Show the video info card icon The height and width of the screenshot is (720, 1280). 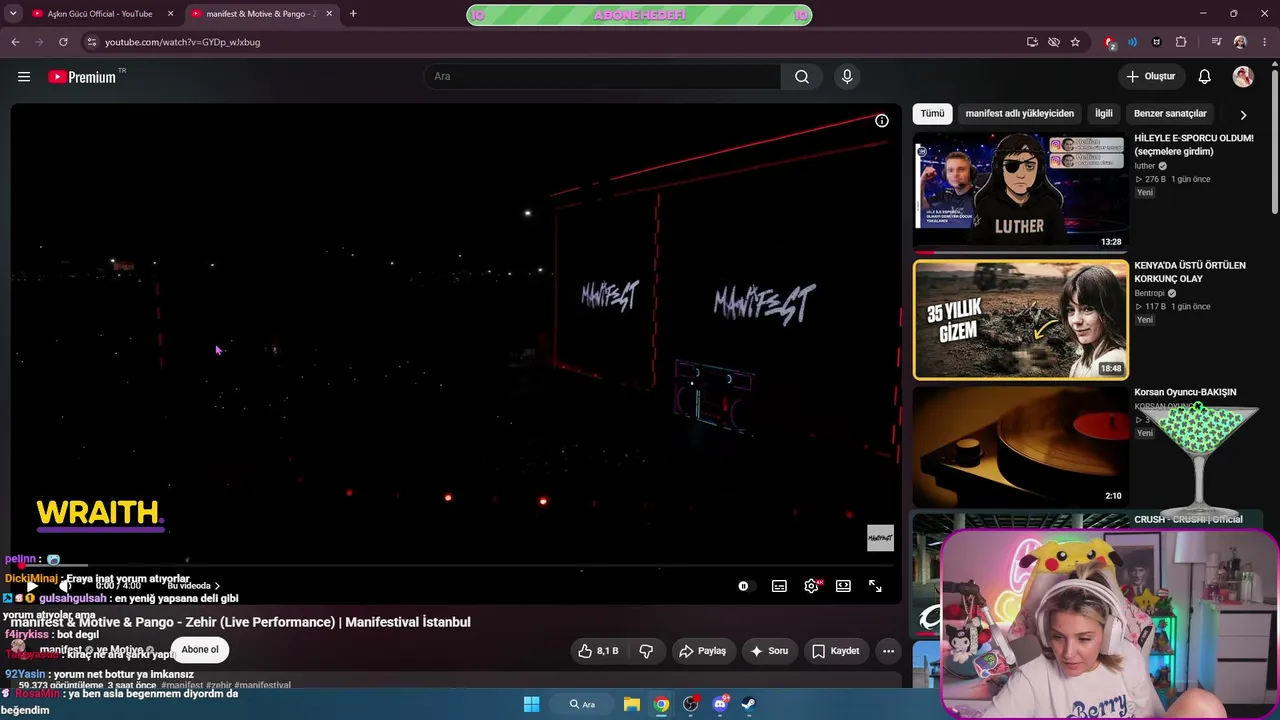click(882, 121)
